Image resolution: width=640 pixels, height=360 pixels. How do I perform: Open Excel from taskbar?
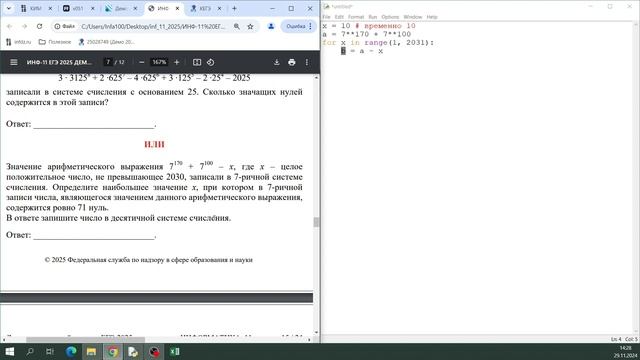tap(175, 351)
